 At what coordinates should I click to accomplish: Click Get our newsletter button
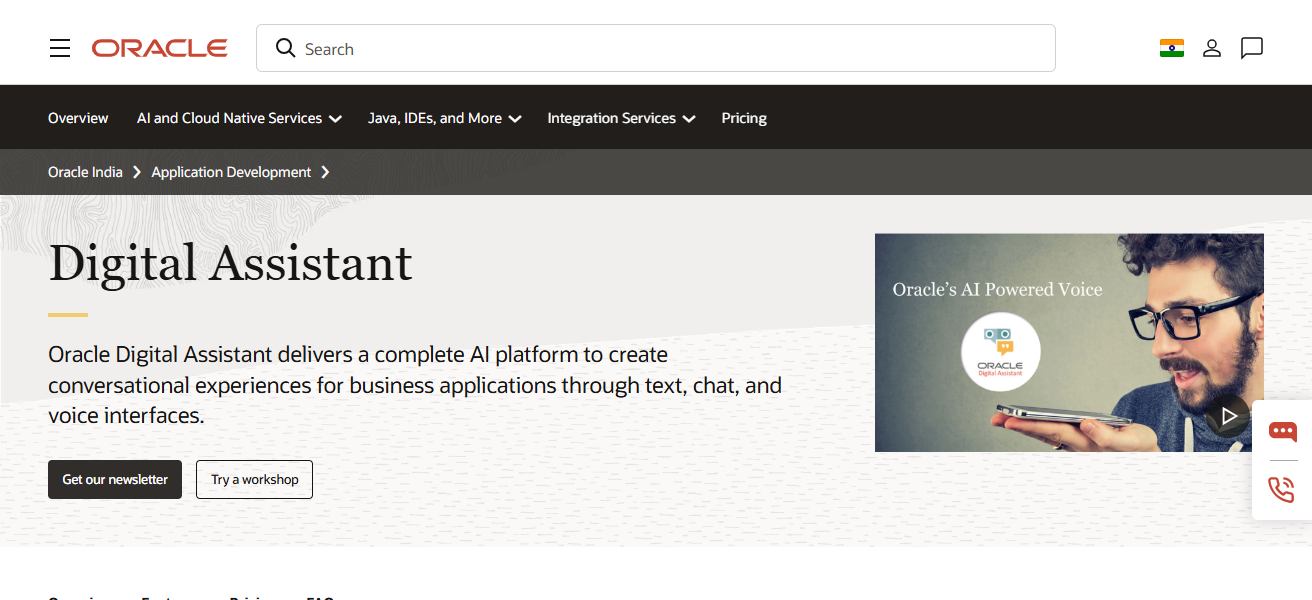pos(115,479)
